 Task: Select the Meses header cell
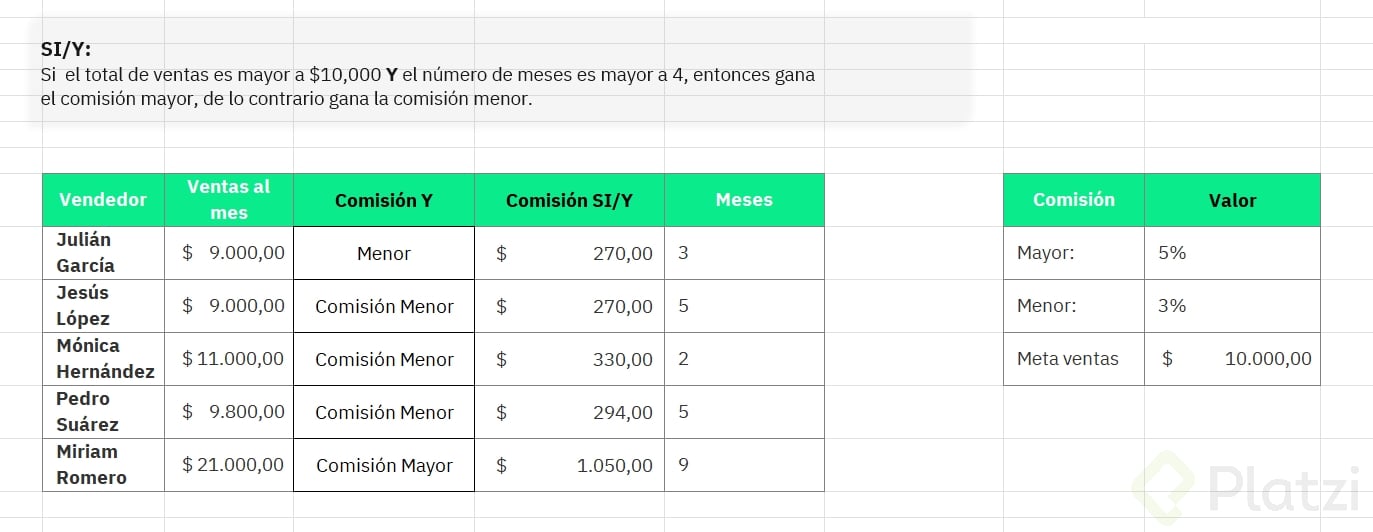pyautogui.click(x=744, y=200)
